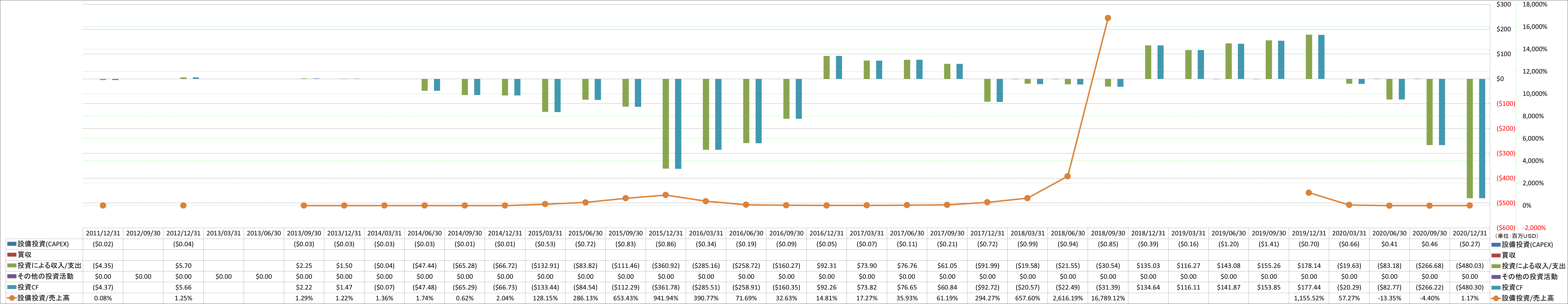Click the 2012/09/30 column header
This screenshot has height=304, width=1568.
pos(143,233)
